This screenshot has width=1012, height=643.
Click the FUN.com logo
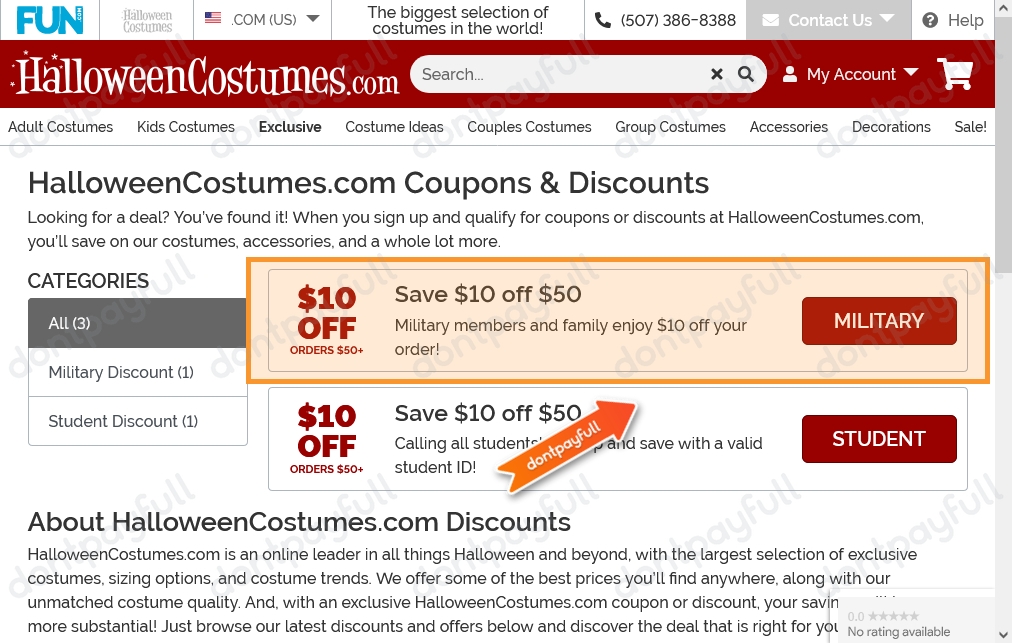click(49, 19)
